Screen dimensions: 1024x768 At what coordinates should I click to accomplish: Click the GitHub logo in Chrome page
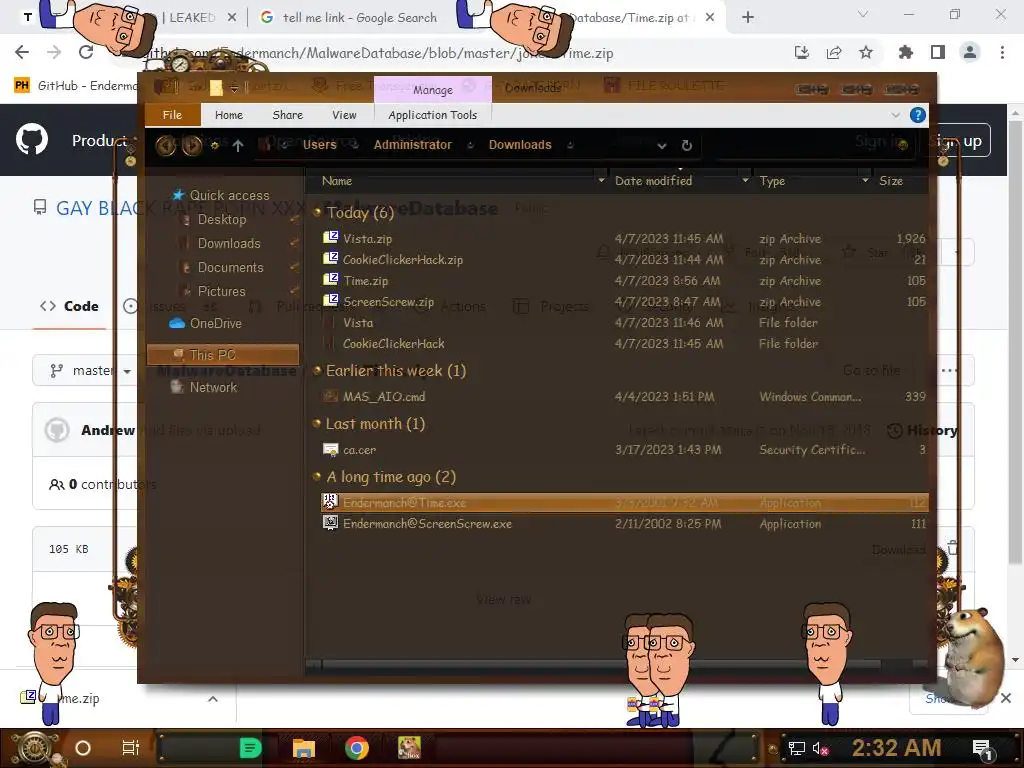pos(31,139)
